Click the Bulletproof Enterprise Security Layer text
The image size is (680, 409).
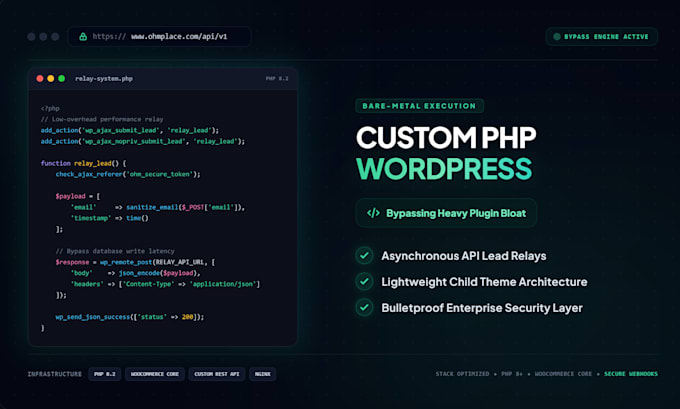click(x=482, y=308)
